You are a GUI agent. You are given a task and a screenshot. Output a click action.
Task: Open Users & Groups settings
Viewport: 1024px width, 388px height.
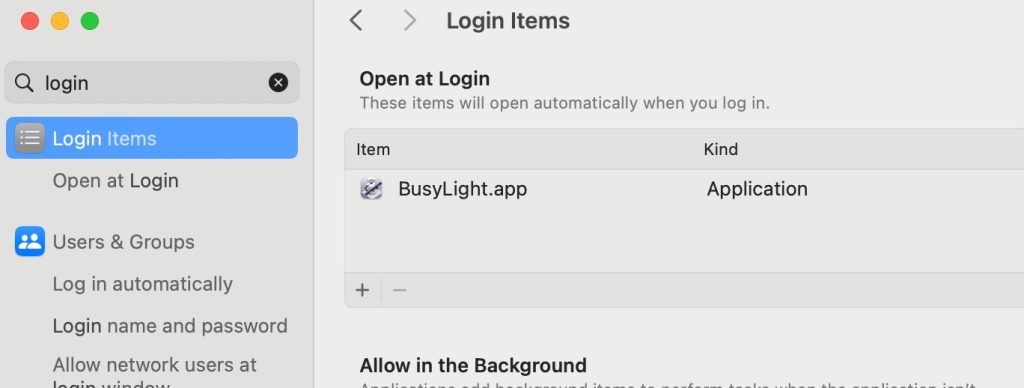click(x=123, y=242)
